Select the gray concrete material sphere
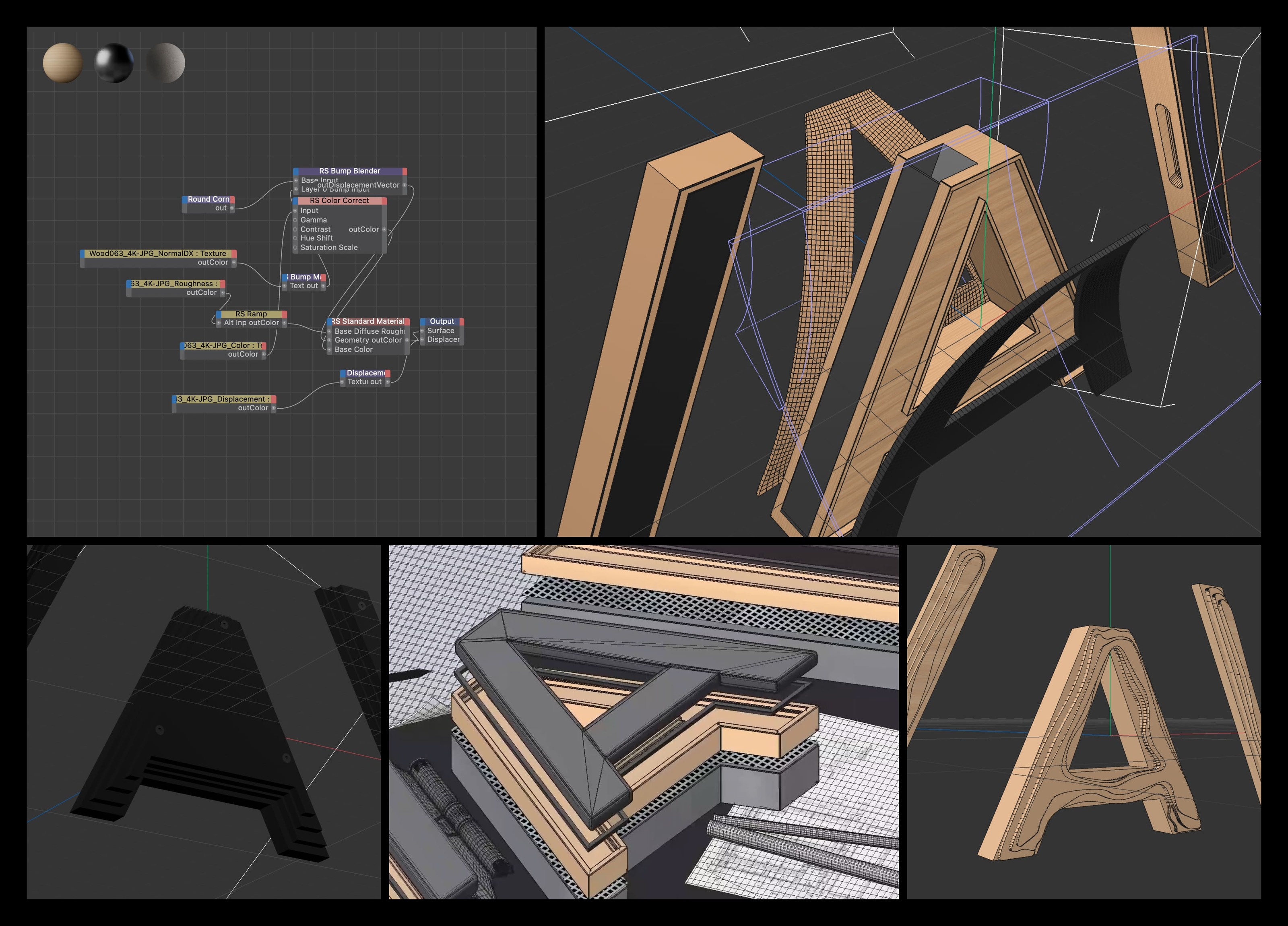Image resolution: width=1288 pixels, height=926 pixels. coord(165,62)
